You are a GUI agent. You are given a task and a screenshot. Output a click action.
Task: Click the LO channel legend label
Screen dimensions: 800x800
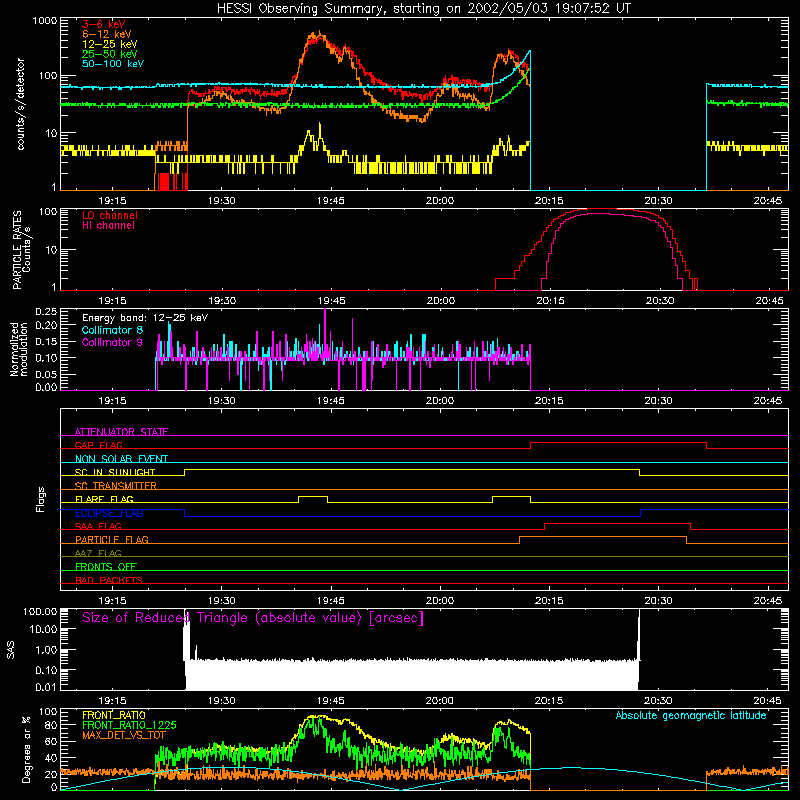click(110, 215)
